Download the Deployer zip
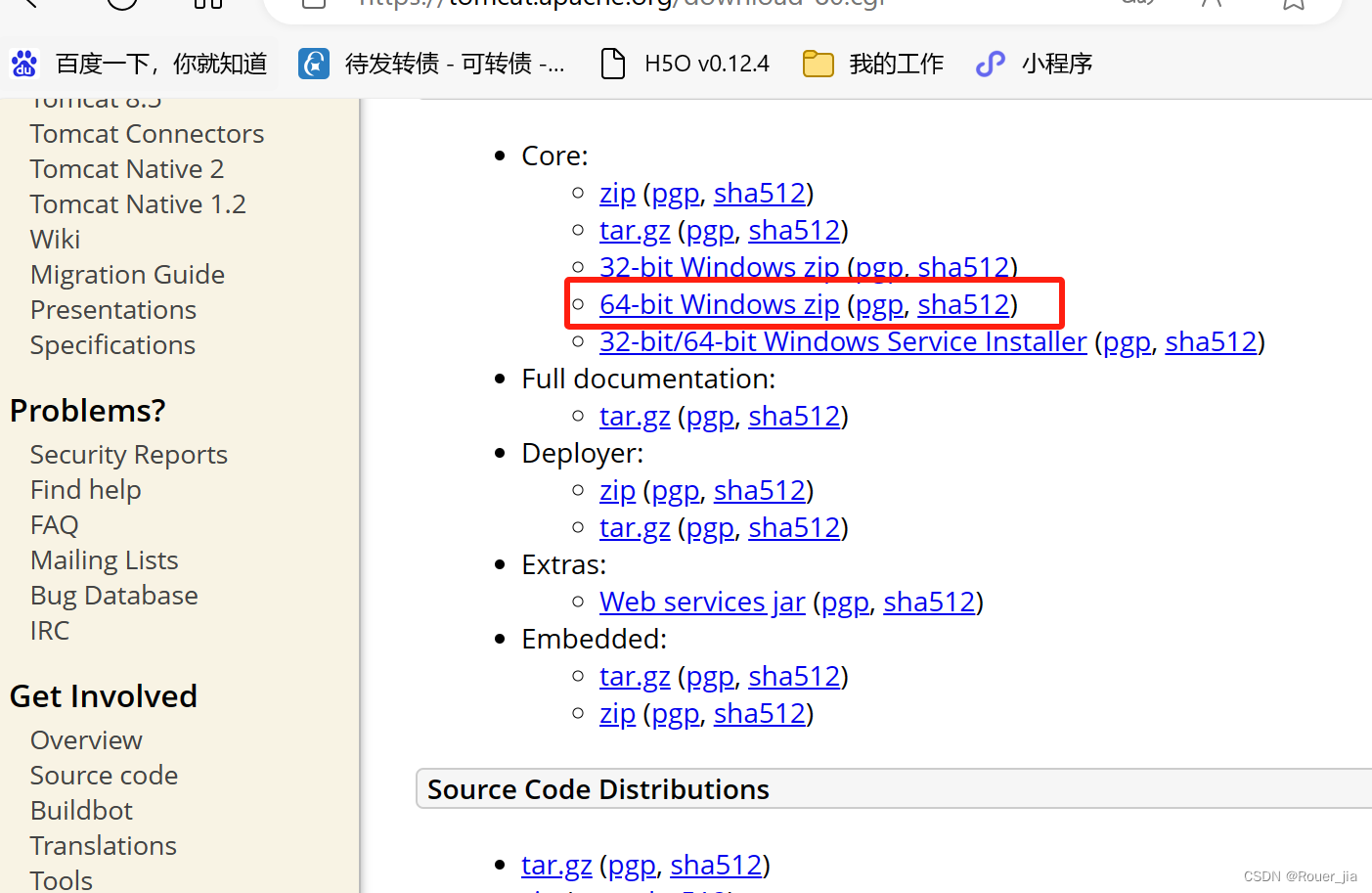Image resolution: width=1372 pixels, height=893 pixels. 617,491
